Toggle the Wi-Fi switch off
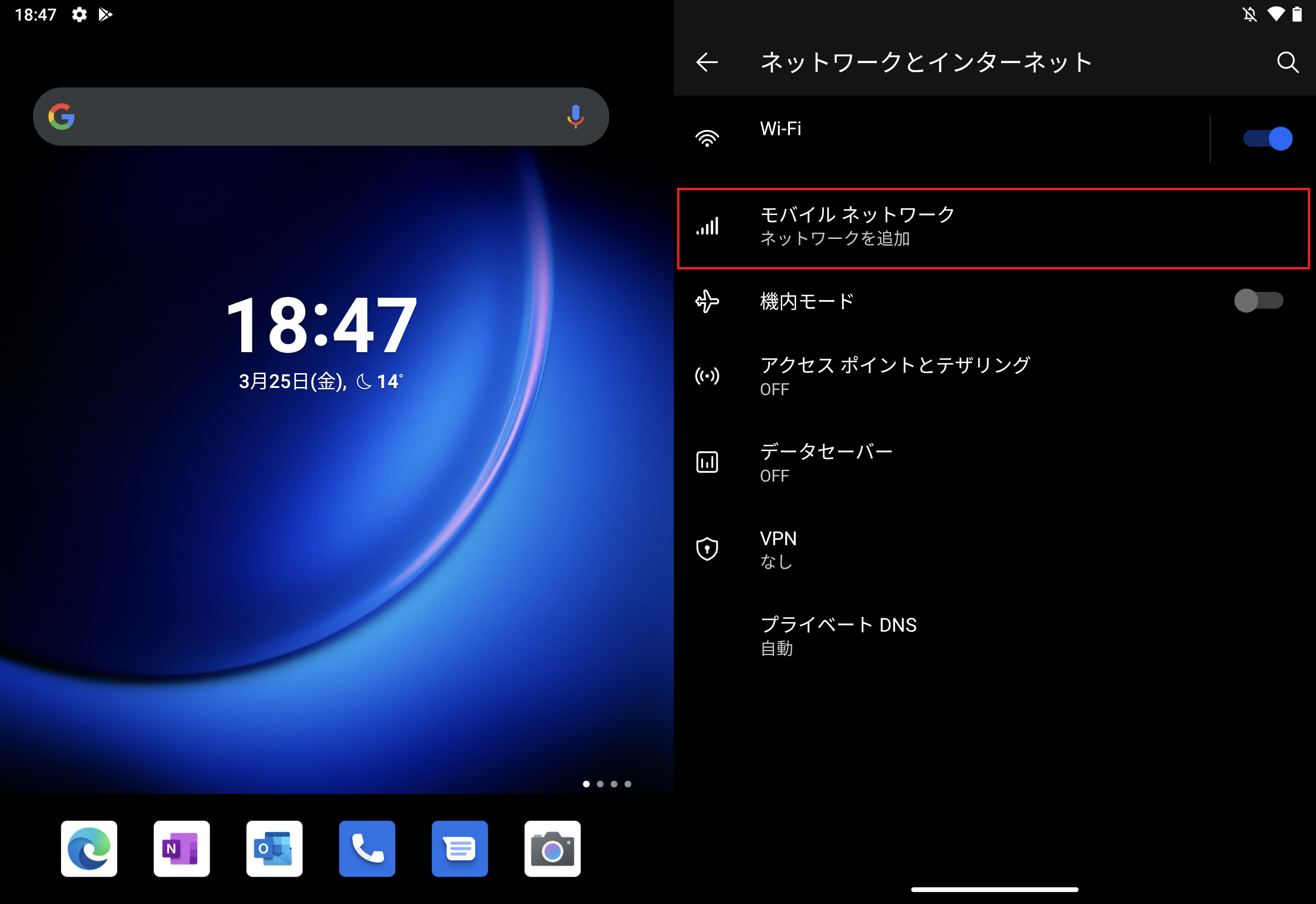 [1267, 139]
